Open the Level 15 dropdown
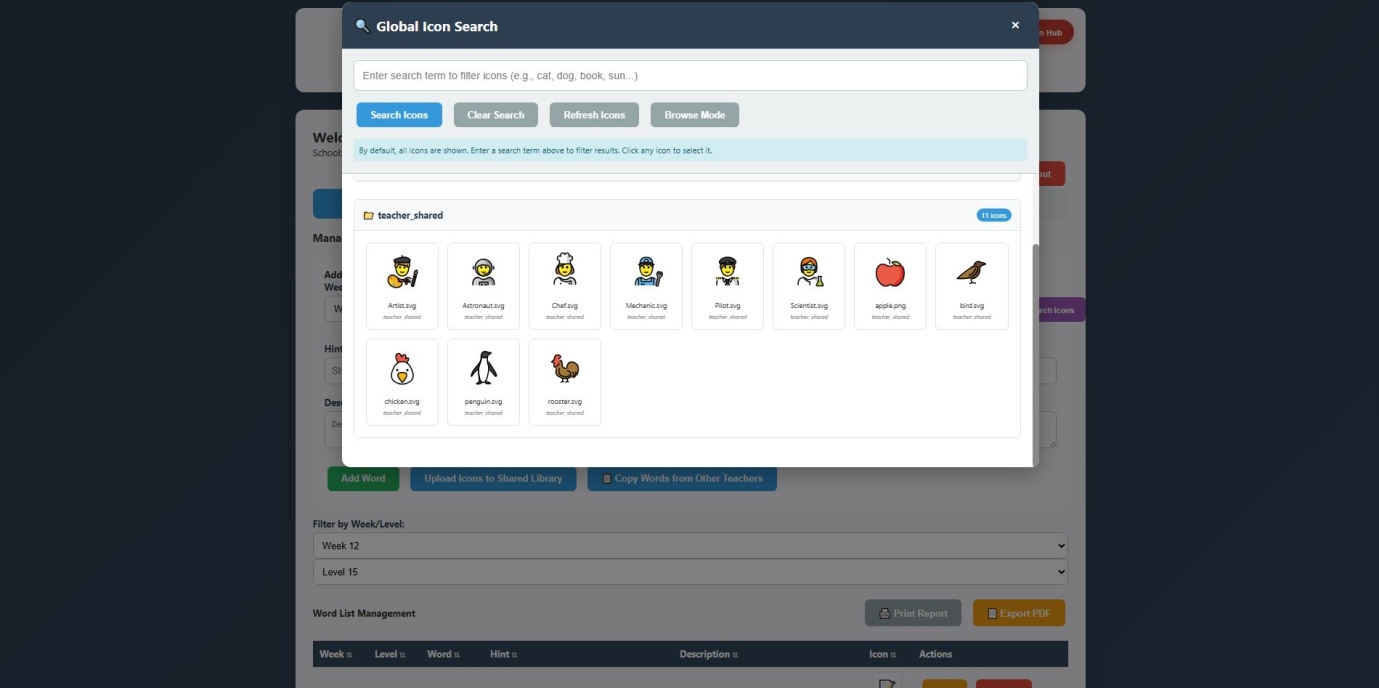The image size is (1379, 688). coord(690,572)
